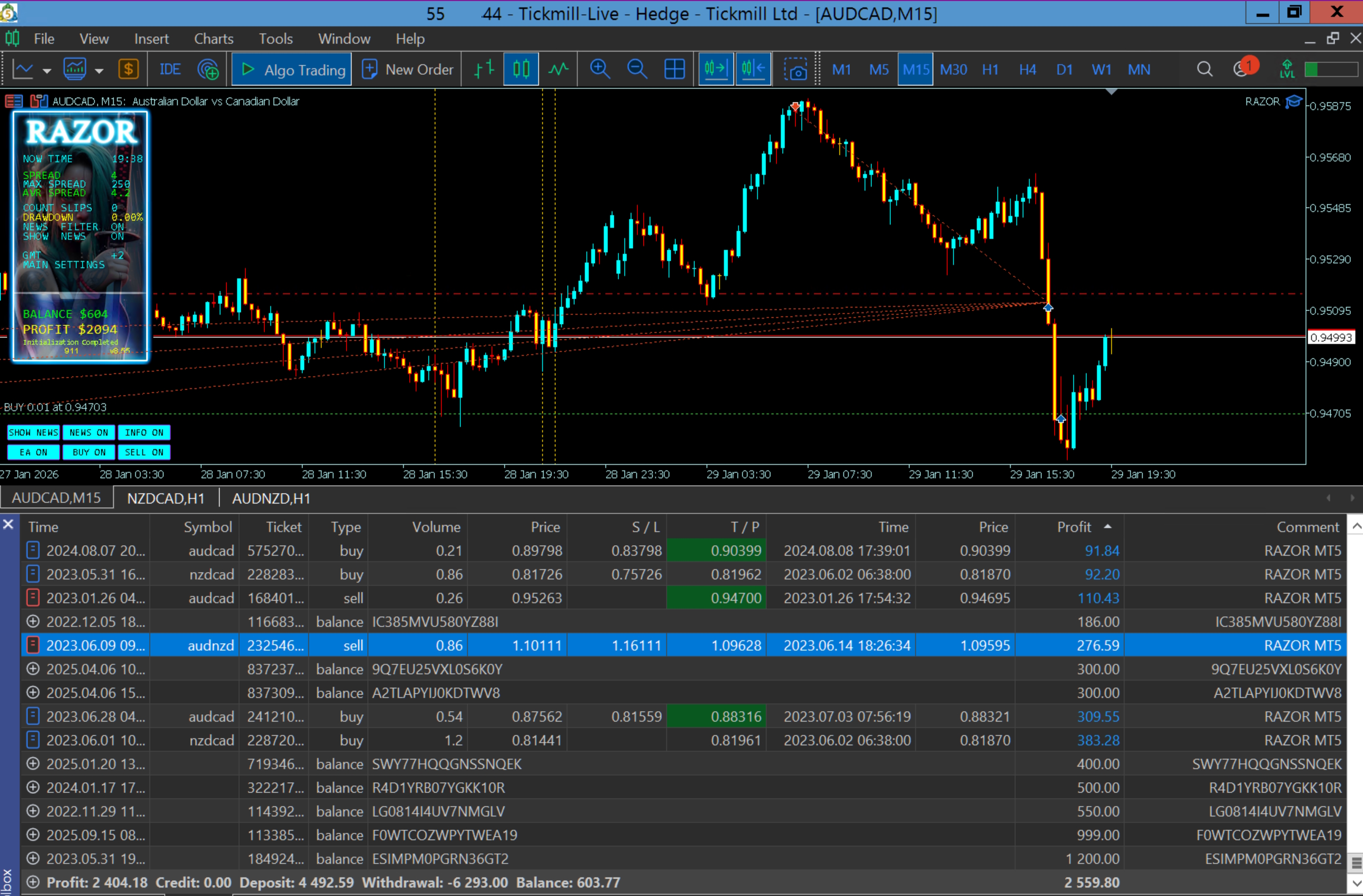Toggle the NEWS ON button

[x=89, y=432]
